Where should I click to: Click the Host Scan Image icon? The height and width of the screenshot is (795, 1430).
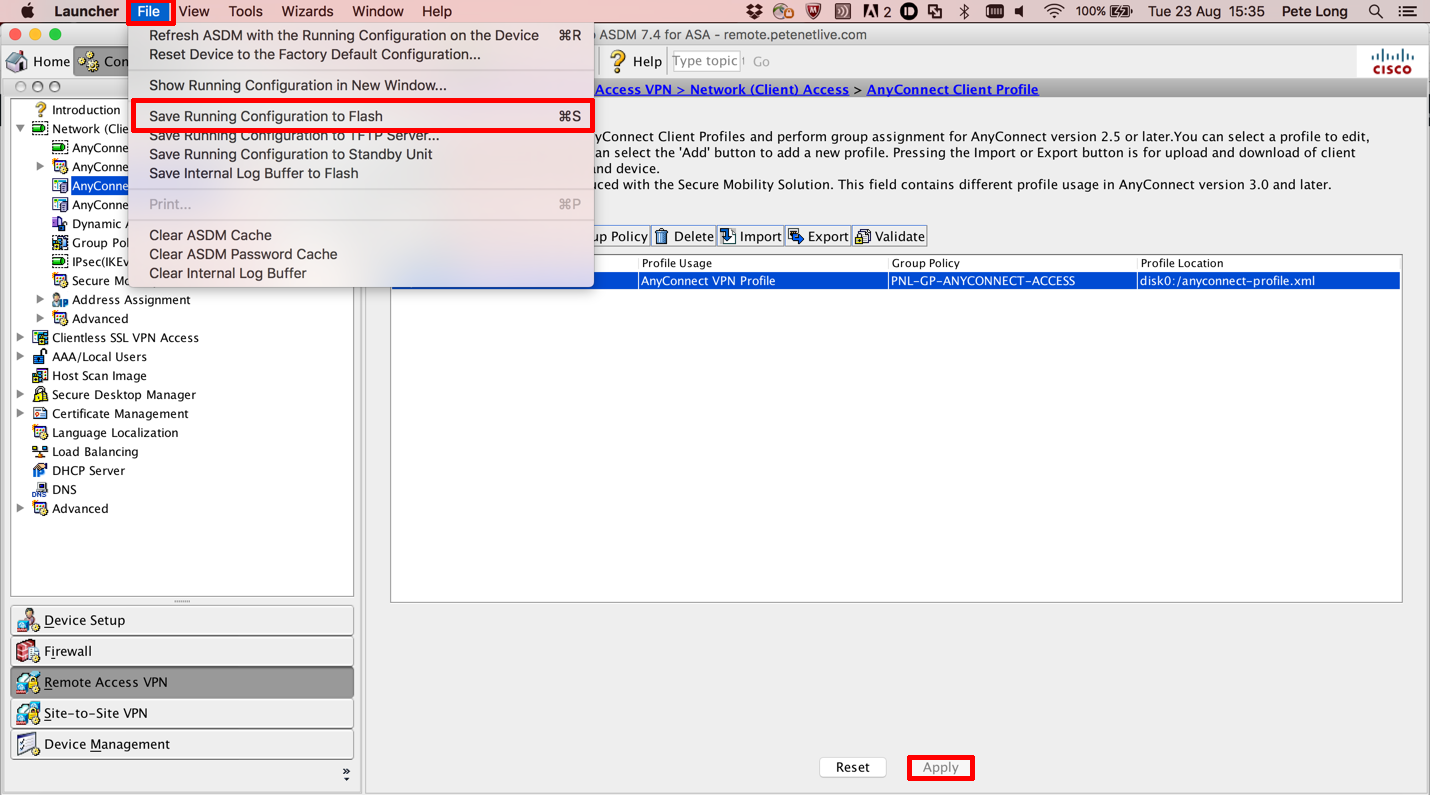pyautogui.click(x=40, y=376)
